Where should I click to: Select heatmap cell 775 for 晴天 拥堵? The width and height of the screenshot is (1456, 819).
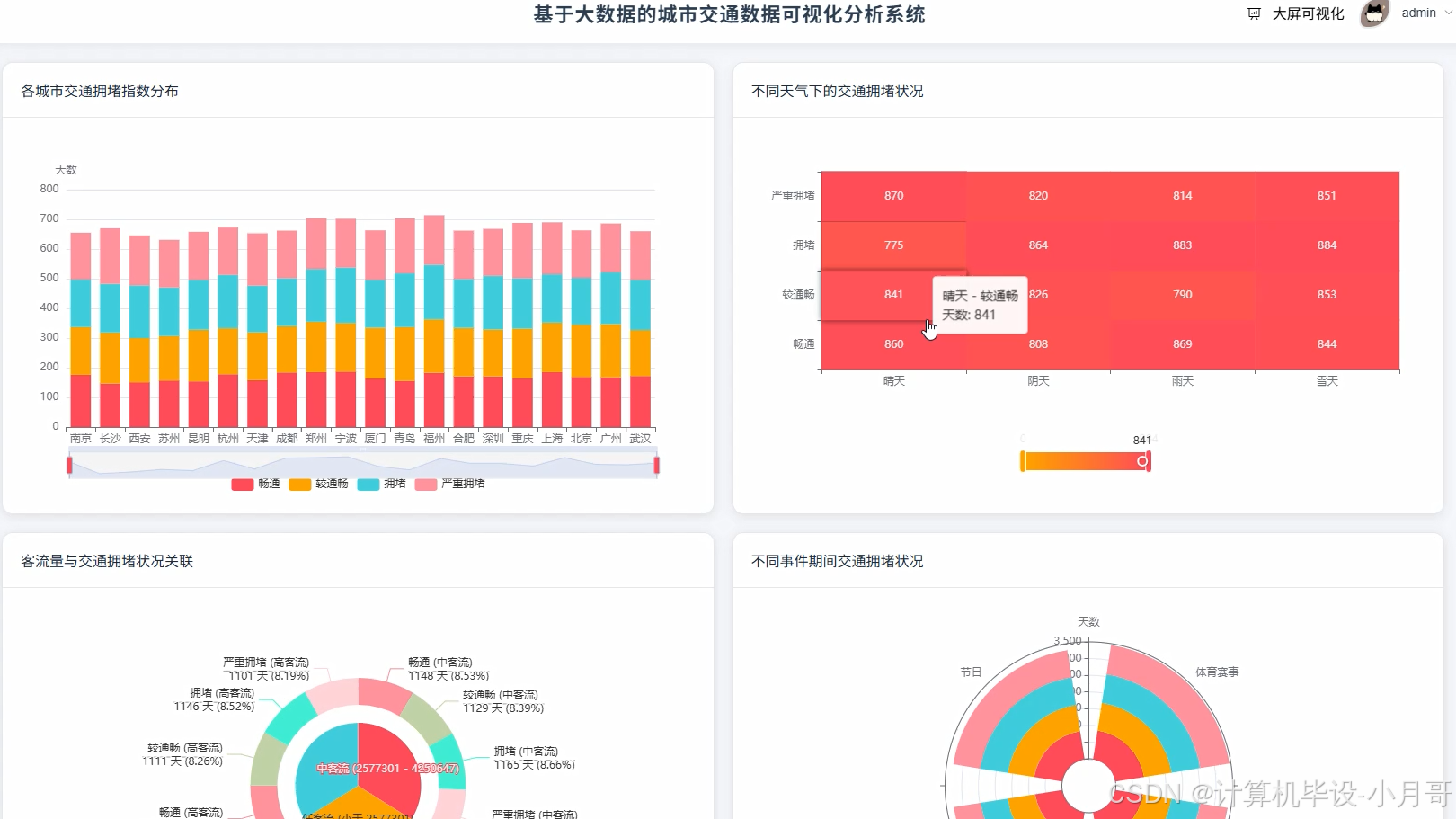point(893,245)
